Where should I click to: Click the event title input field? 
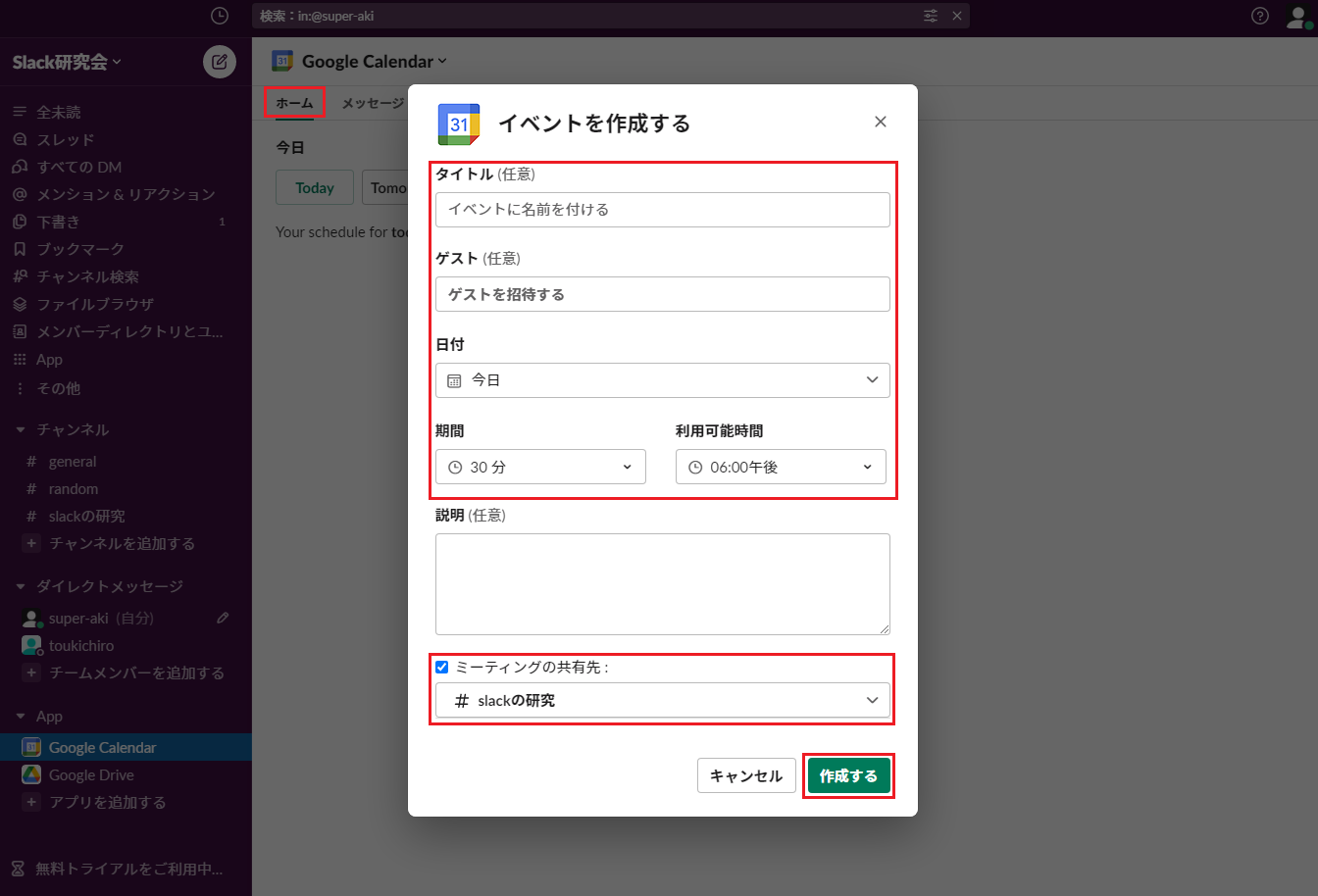coord(662,210)
